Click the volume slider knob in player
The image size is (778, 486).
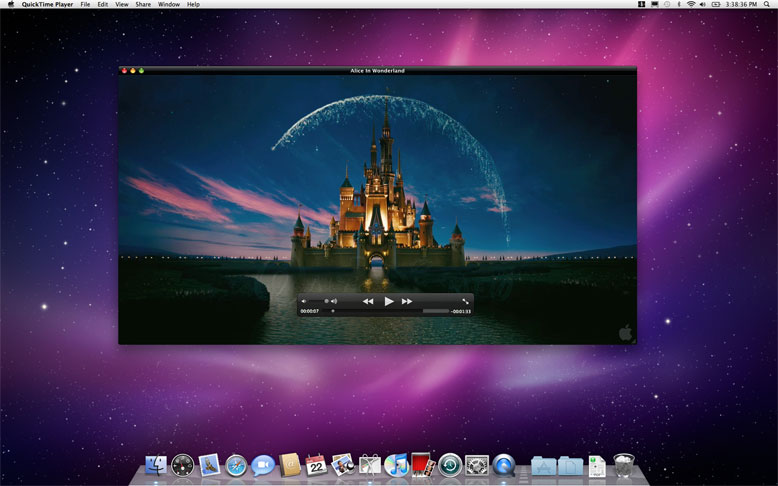coord(326,301)
